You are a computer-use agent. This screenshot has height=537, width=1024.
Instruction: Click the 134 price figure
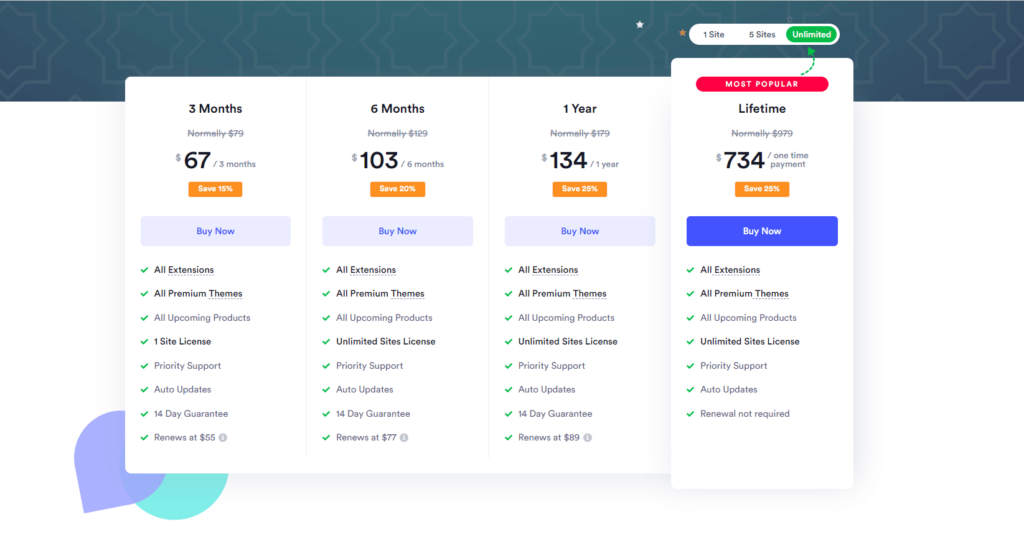[x=568, y=161]
